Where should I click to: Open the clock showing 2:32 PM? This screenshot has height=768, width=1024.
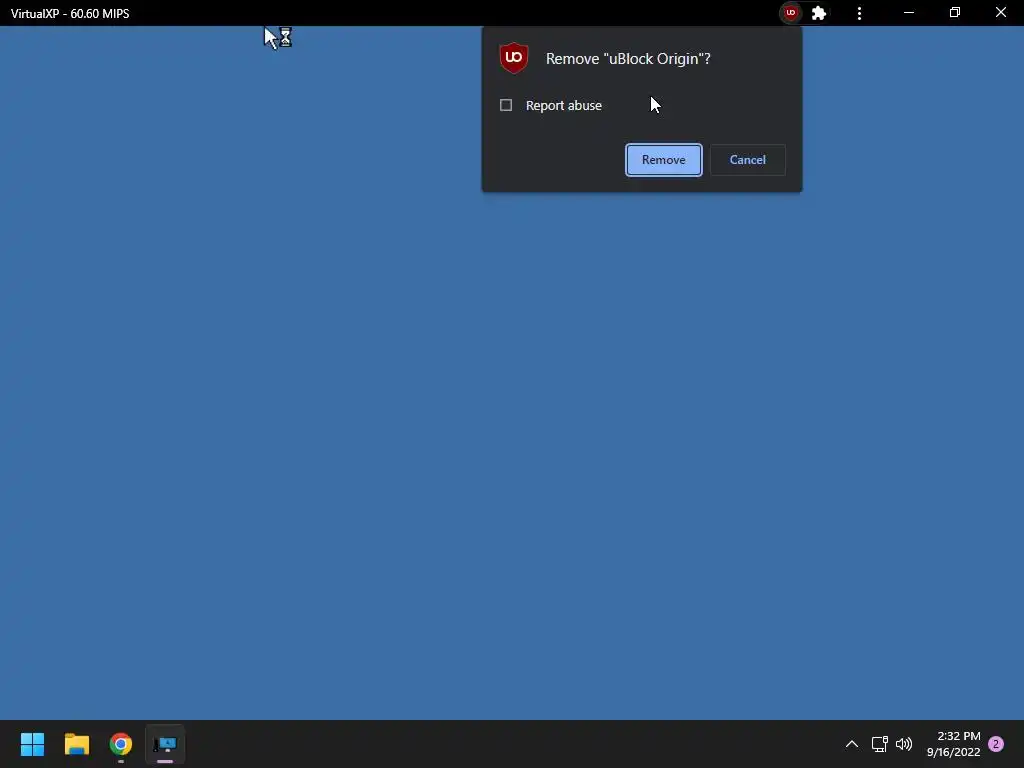(953, 744)
